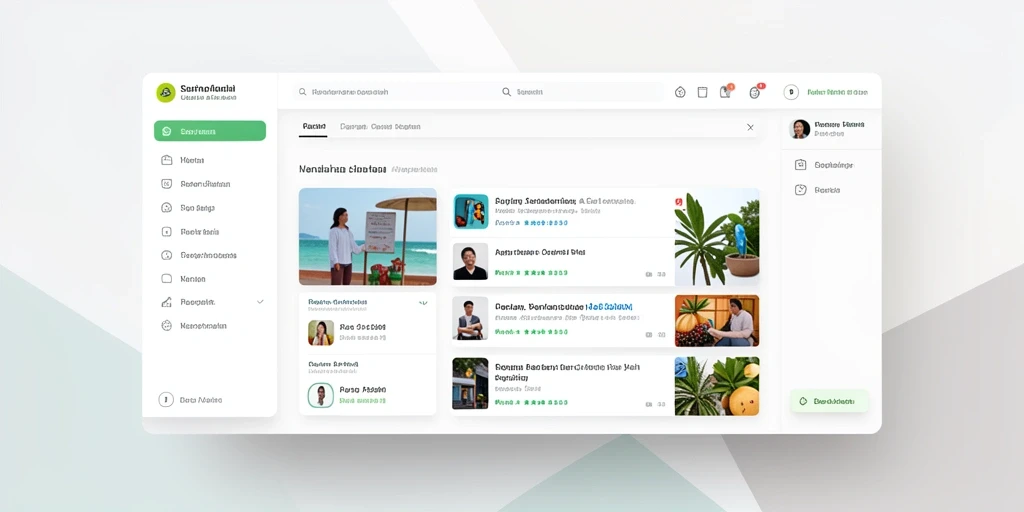
Task: Open the profile photo in right panel
Action: pyautogui.click(x=800, y=129)
